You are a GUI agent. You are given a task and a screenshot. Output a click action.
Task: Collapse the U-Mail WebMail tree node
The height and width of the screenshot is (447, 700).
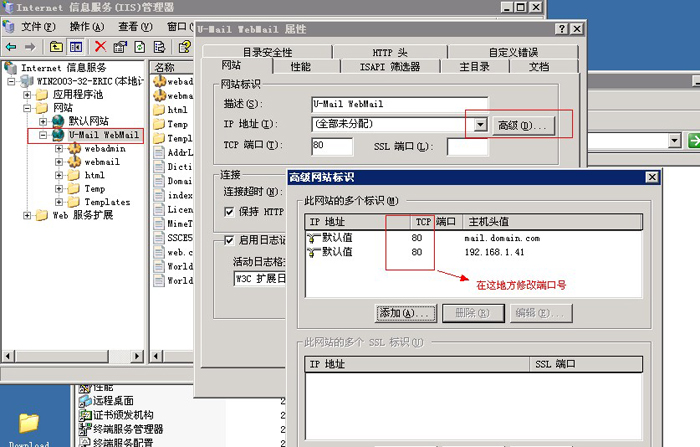pos(44,135)
